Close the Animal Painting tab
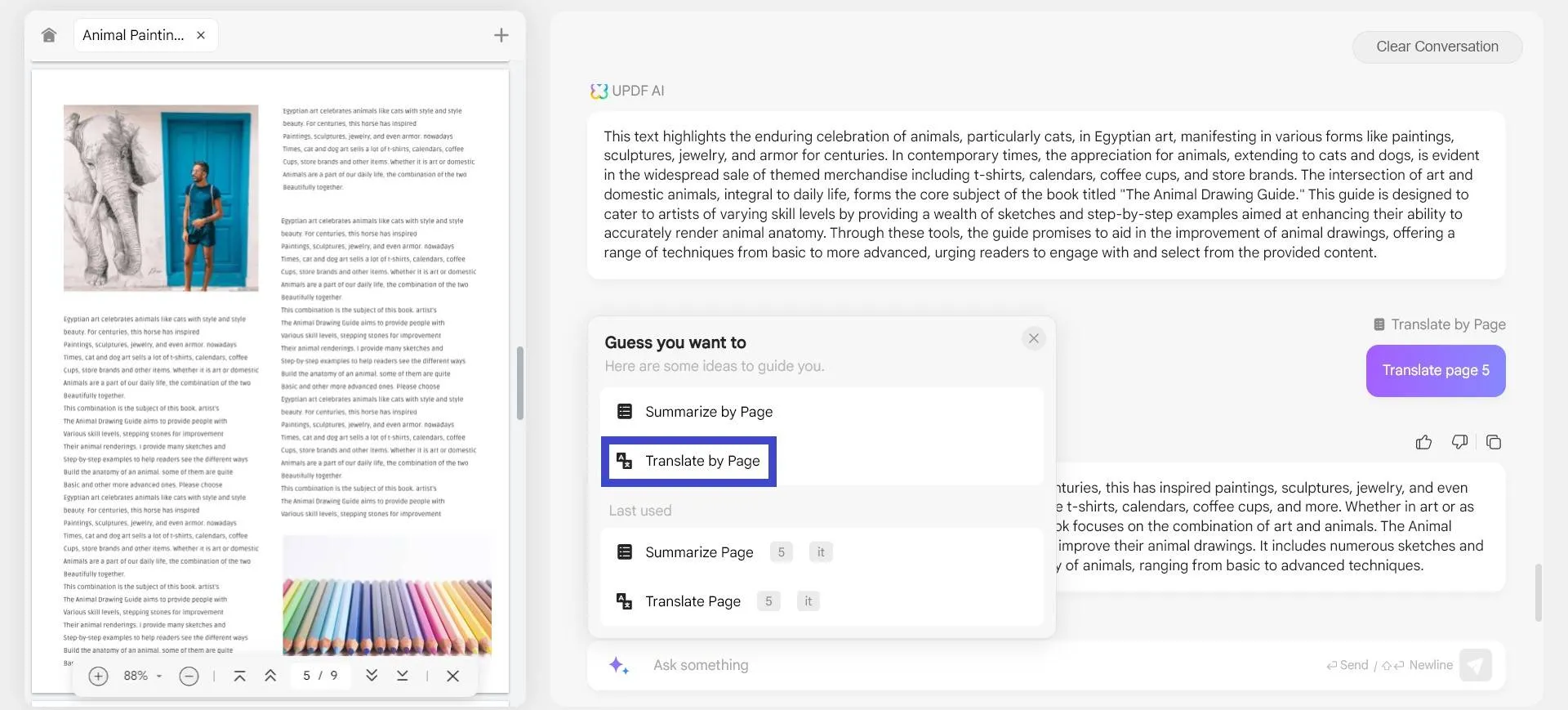The height and width of the screenshot is (710, 1568). point(201,35)
